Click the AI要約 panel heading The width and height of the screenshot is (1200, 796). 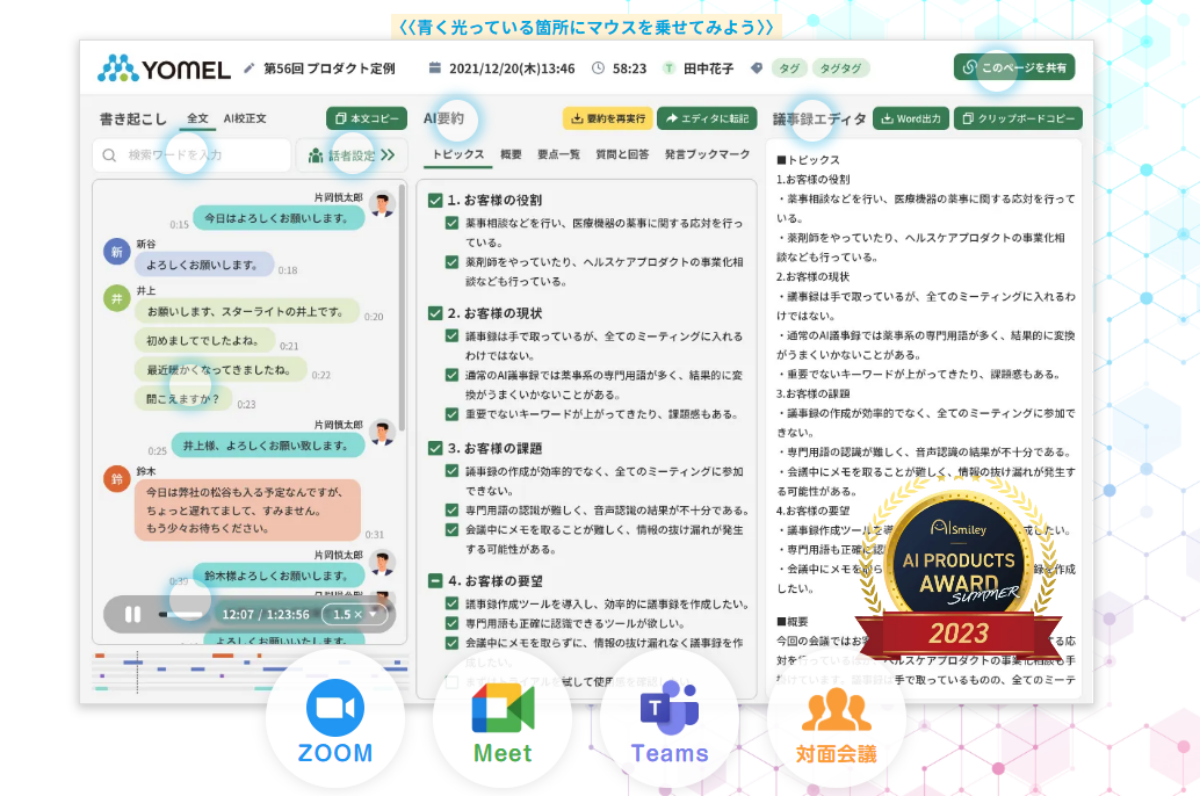coord(444,118)
